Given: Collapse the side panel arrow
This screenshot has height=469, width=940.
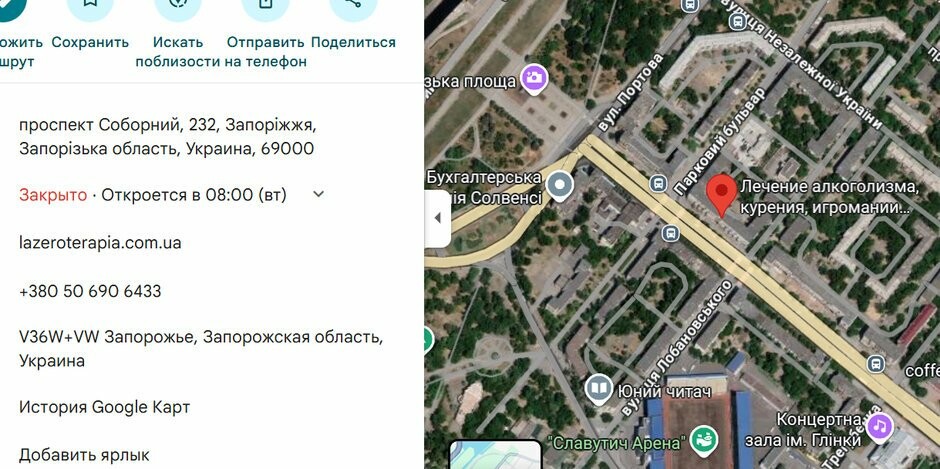Looking at the screenshot, I should pos(438,218).
